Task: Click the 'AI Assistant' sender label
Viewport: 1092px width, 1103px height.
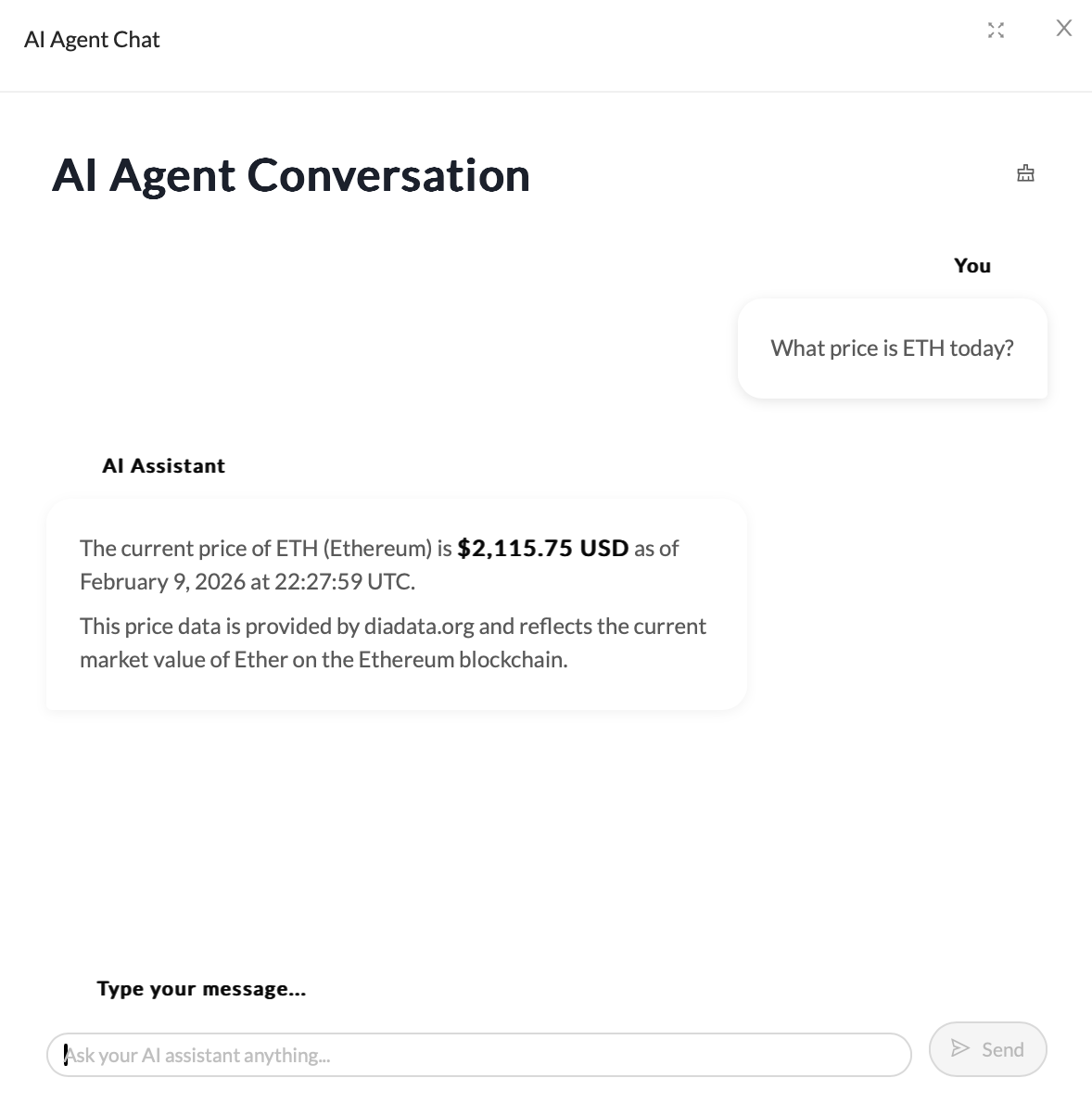Action: coord(163,466)
